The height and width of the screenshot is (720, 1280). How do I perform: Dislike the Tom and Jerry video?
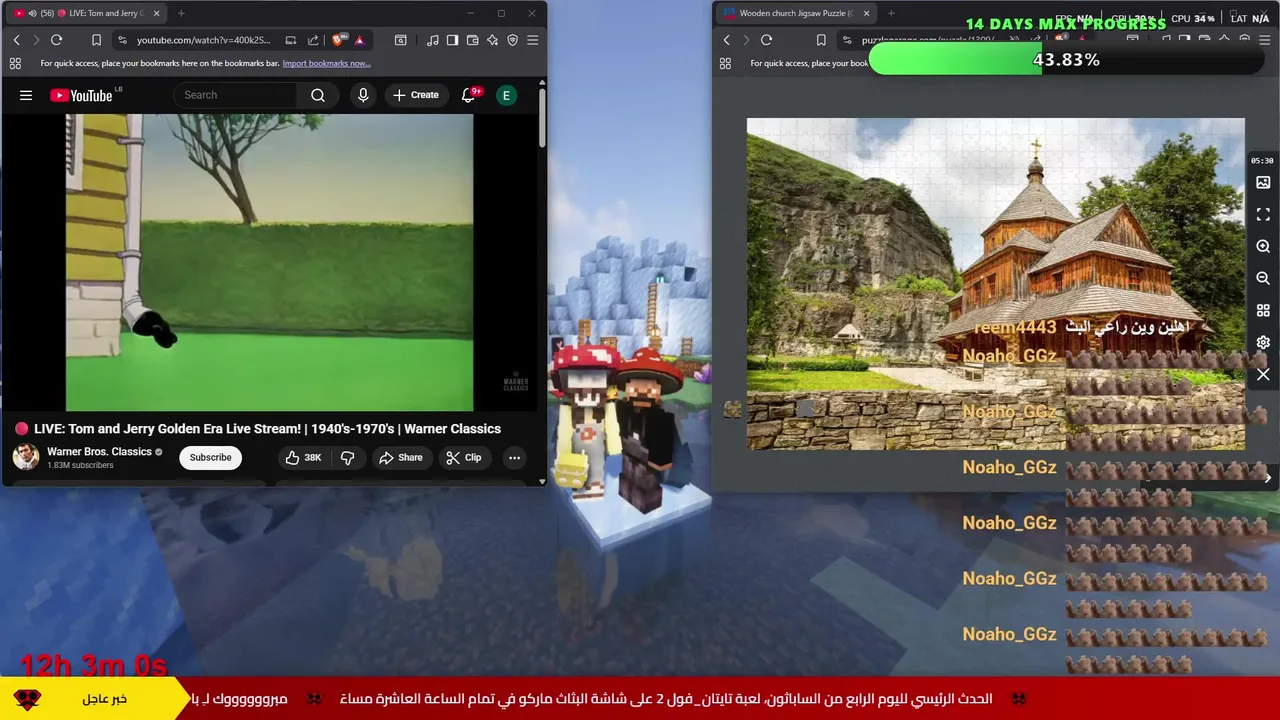pos(348,457)
